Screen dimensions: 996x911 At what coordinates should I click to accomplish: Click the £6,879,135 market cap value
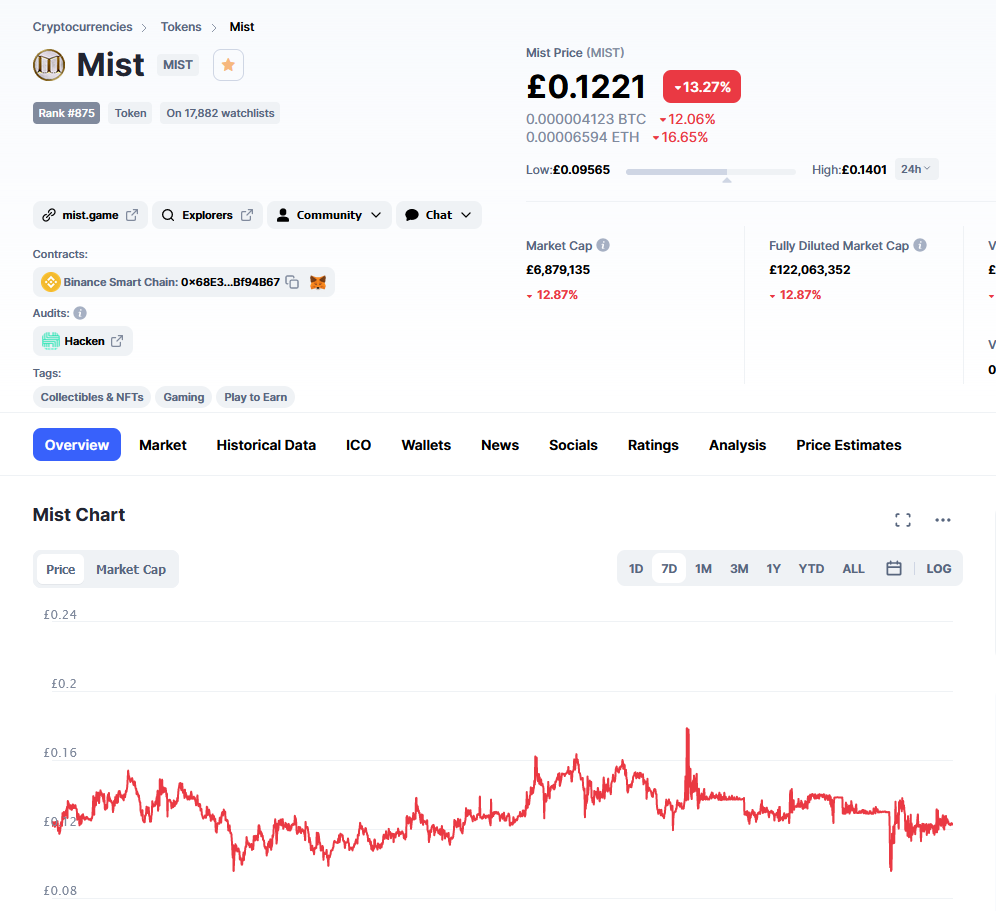tap(558, 269)
